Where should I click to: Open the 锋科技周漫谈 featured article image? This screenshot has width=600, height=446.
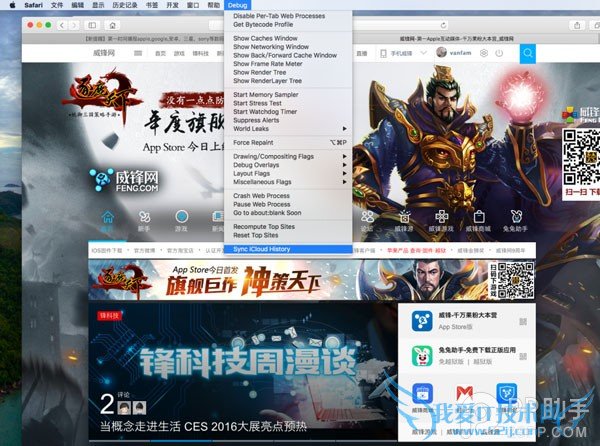click(243, 370)
